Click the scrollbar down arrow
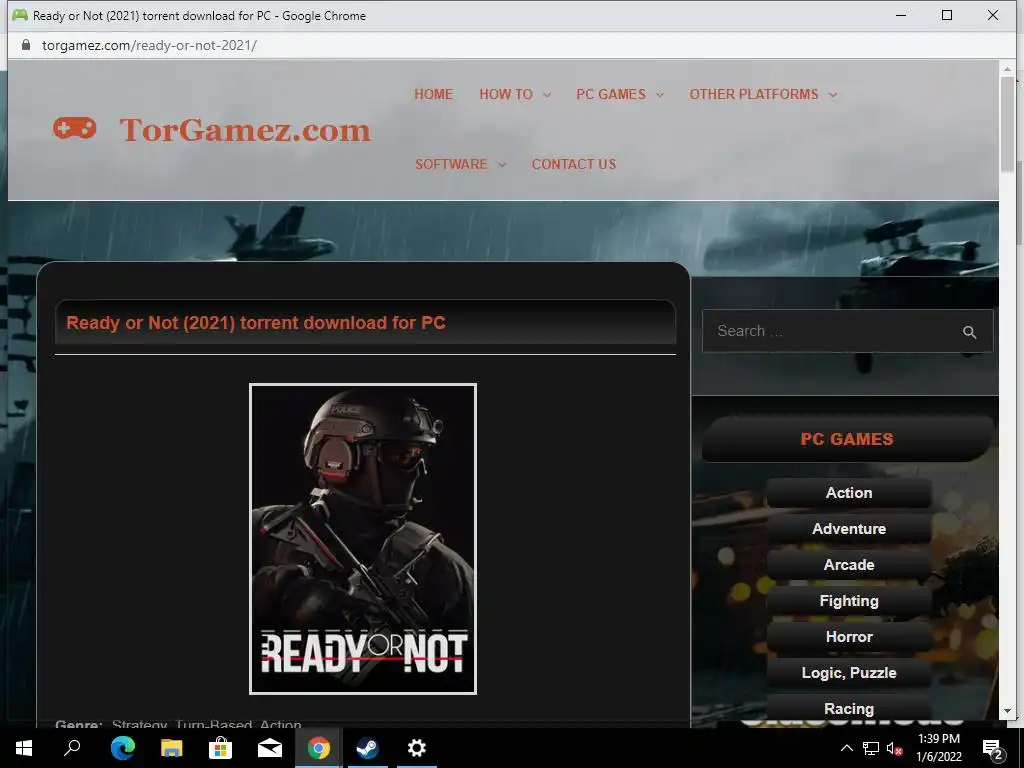The width and height of the screenshot is (1024, 768). pyautogui.click(x=1007, y=711)
